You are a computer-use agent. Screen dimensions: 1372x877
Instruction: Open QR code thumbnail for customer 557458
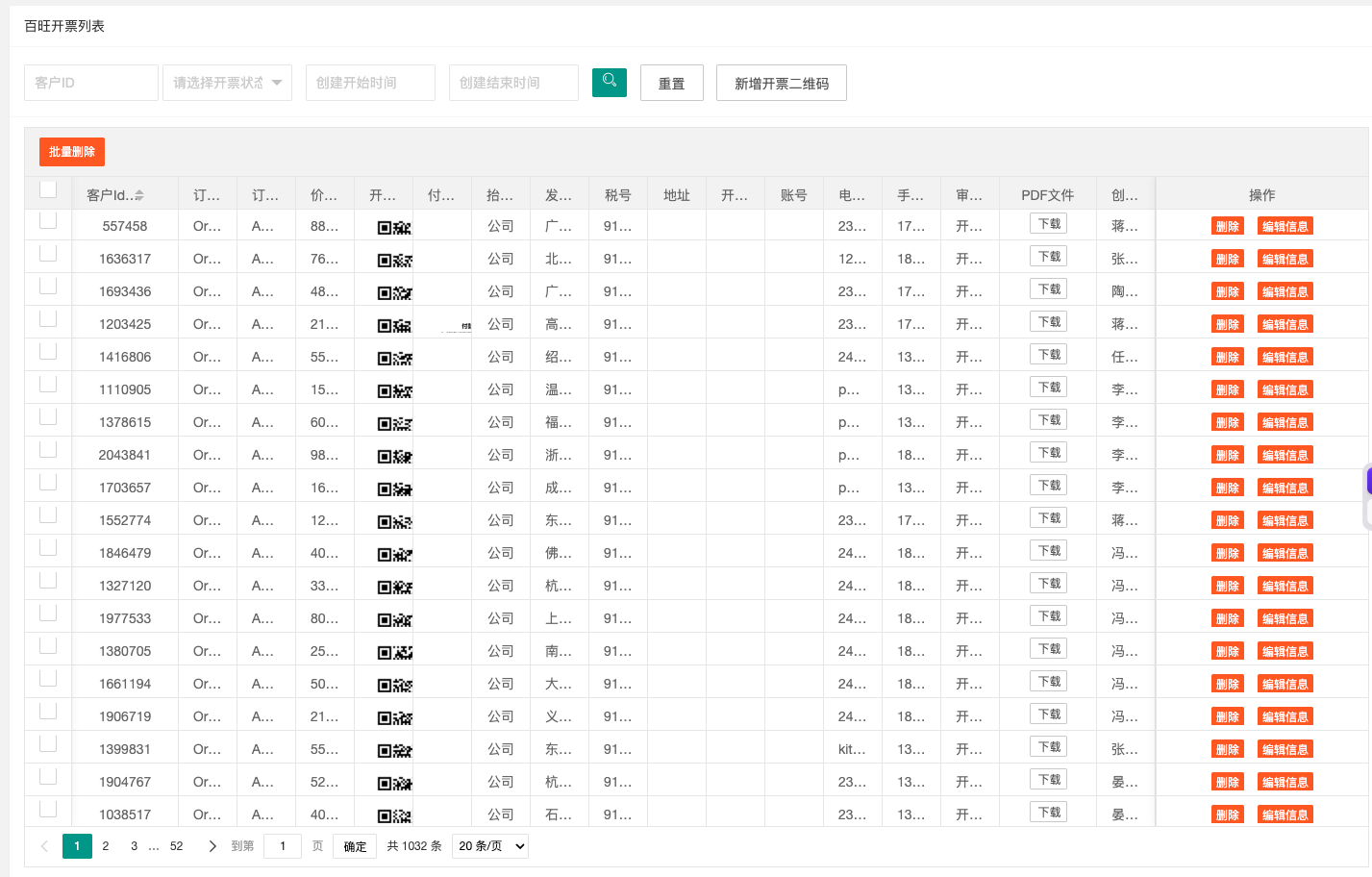click(x=394, y=228)
